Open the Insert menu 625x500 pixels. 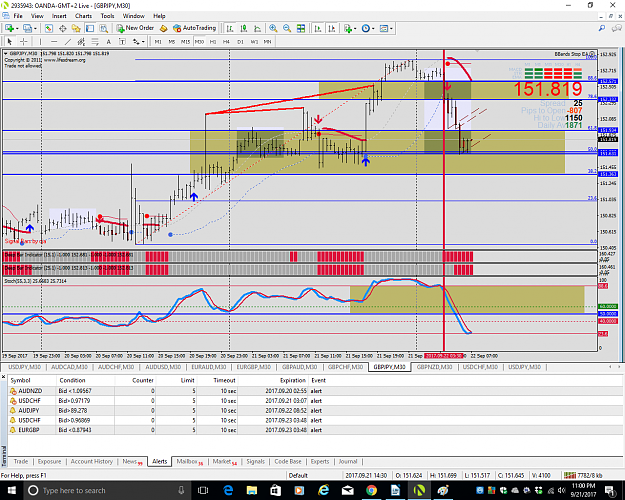pyautogui.click(x=59, y=16)
